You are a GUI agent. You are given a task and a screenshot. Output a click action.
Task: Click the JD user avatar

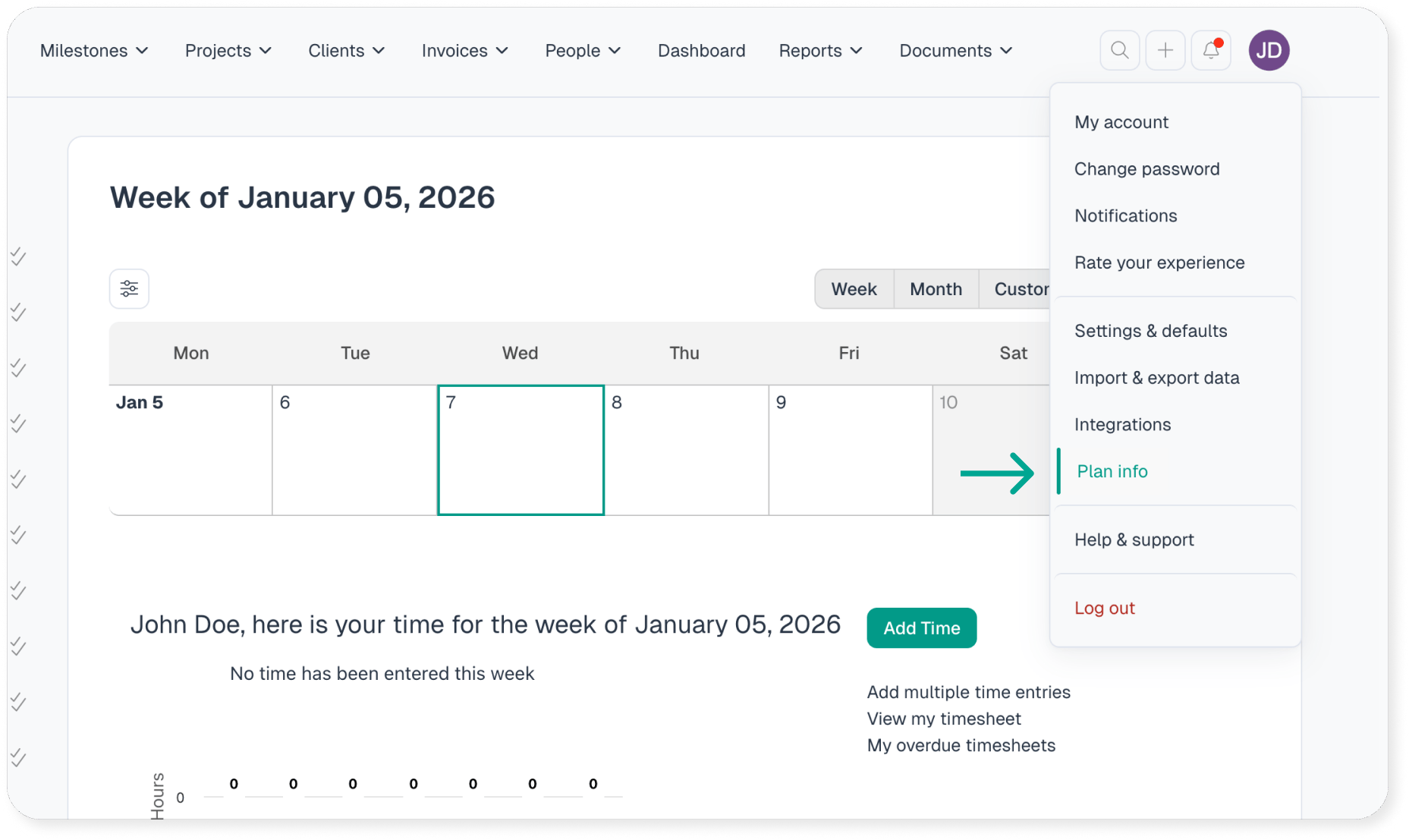1269,51
